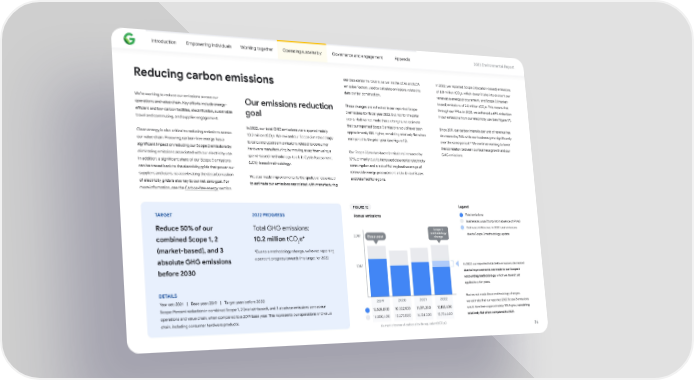Click the light blue legend dot
Image resolution: width=694 pixels, height=380 pixels.
click(463, 227)
